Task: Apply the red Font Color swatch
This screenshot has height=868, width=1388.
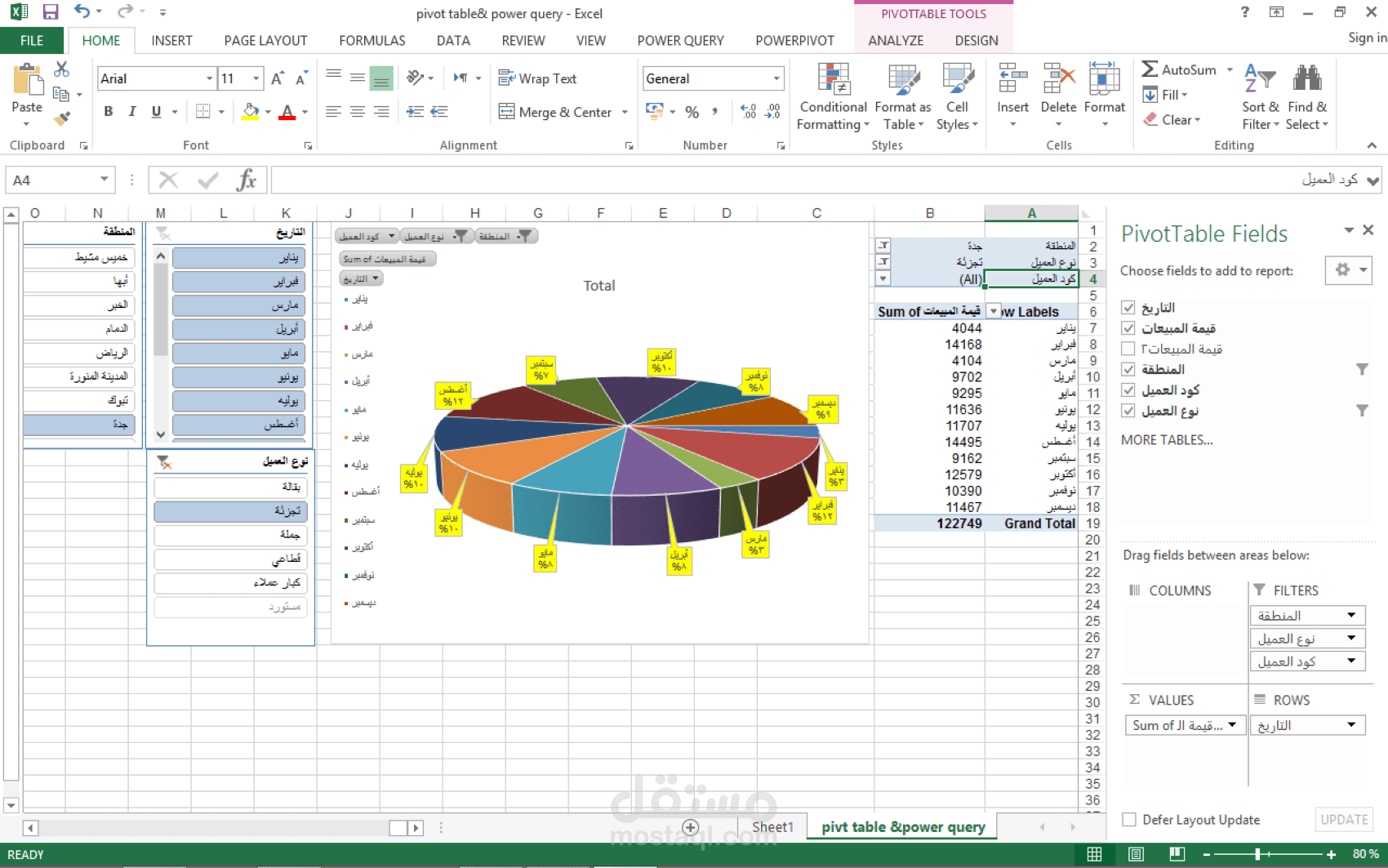Action: click(287, 111)
